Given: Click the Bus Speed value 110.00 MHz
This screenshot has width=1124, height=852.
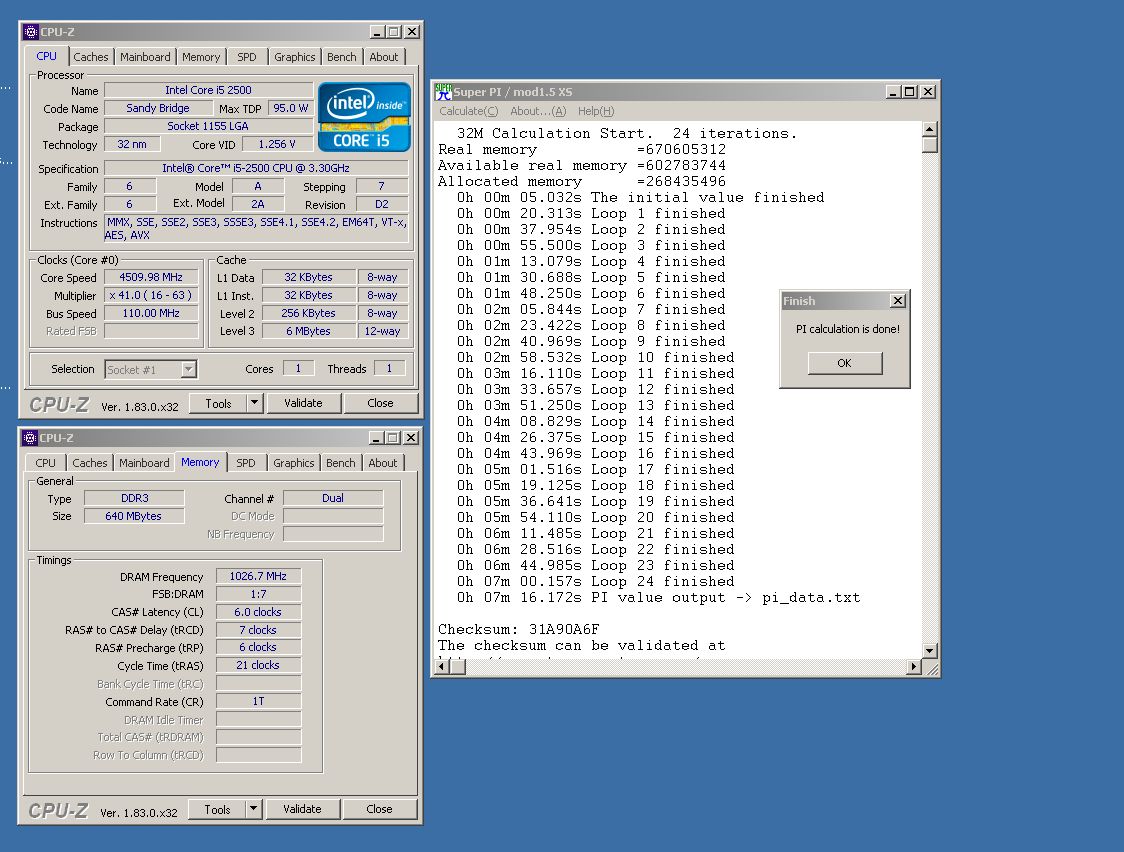Looking at the screenshot, I should click(151, 313).
